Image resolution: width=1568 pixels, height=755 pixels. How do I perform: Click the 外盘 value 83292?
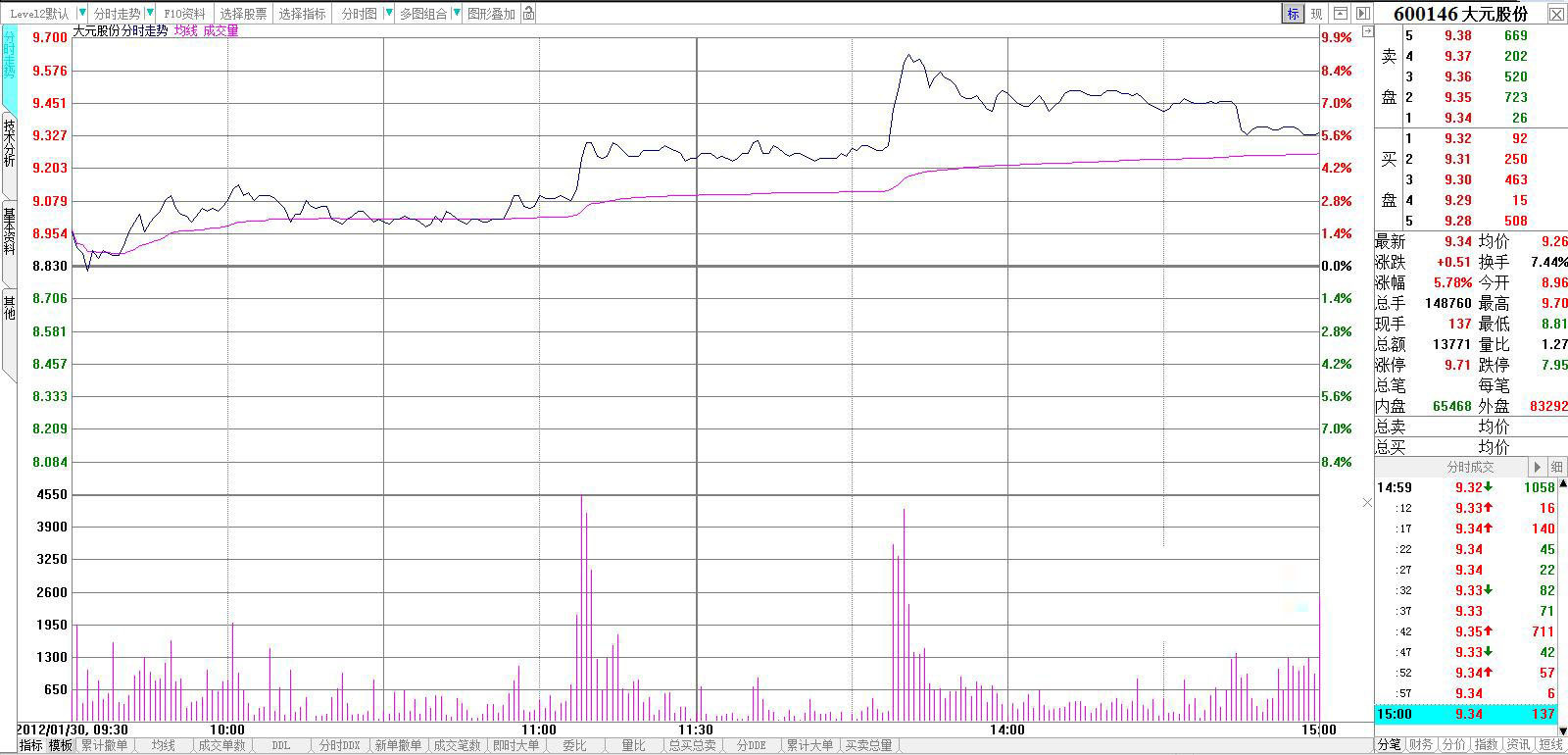tap(1548, 406)
